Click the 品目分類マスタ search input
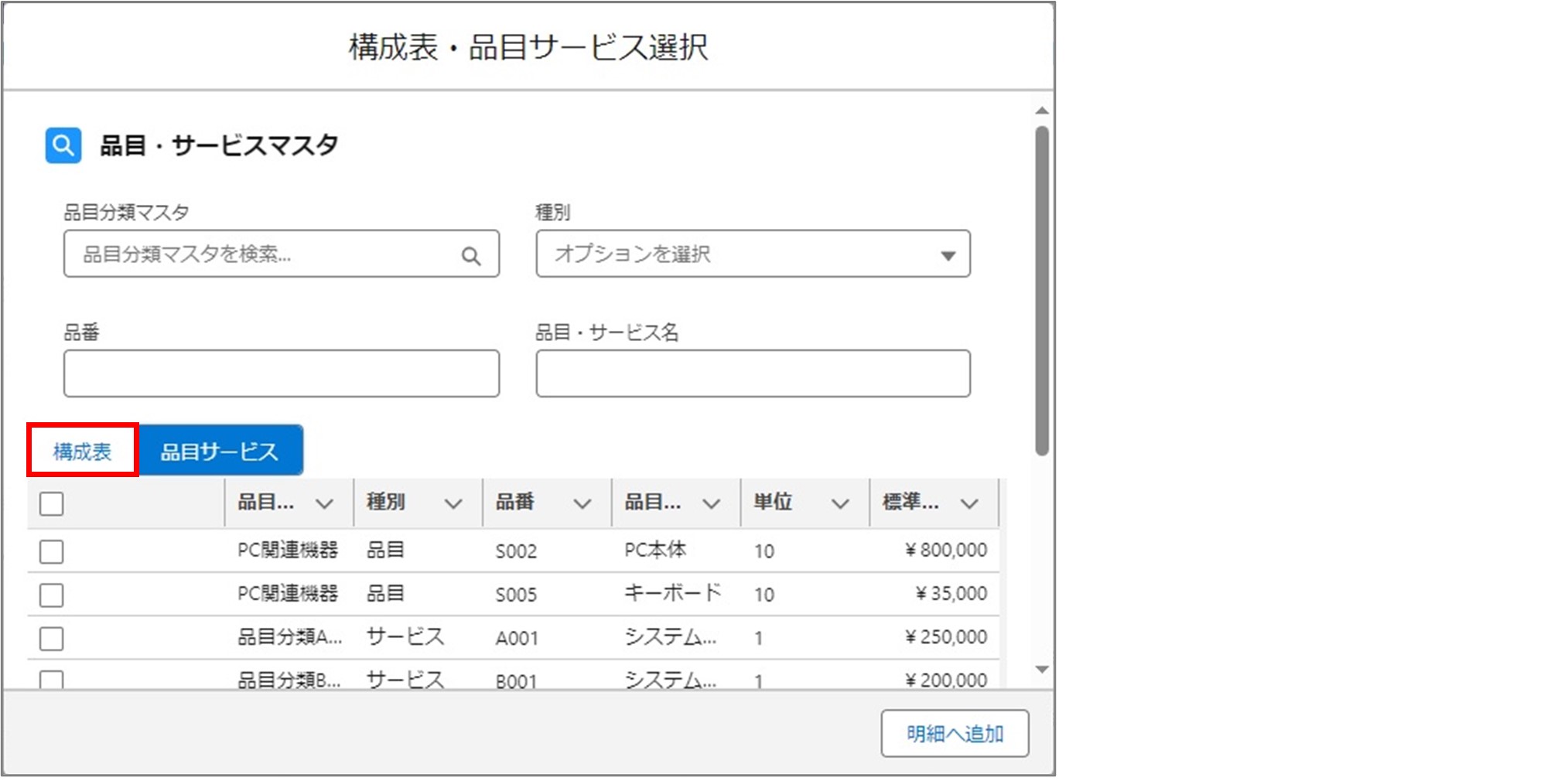 point(282,254)
